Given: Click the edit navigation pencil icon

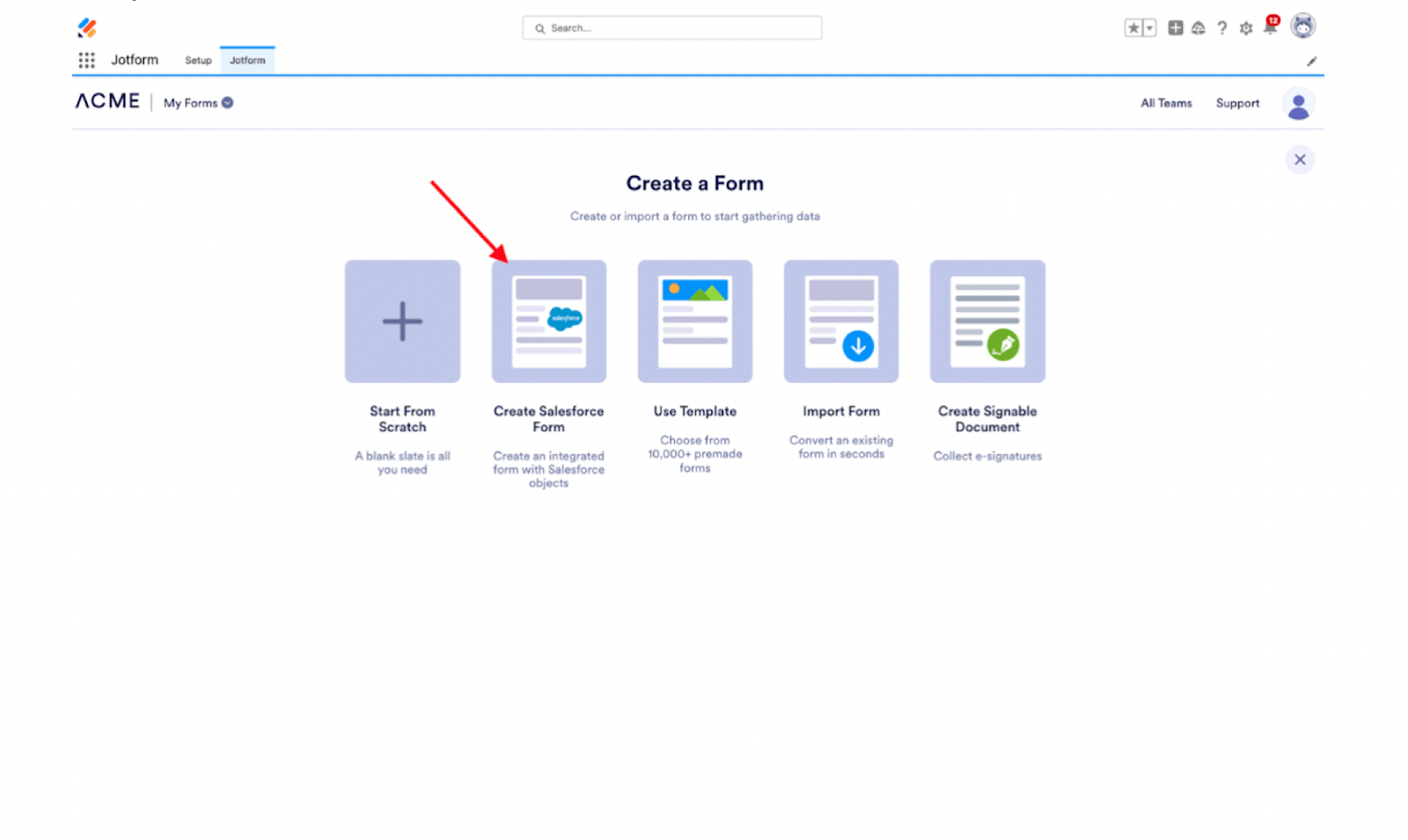Looking at the screenshot, I should (x=1311, y=61).
